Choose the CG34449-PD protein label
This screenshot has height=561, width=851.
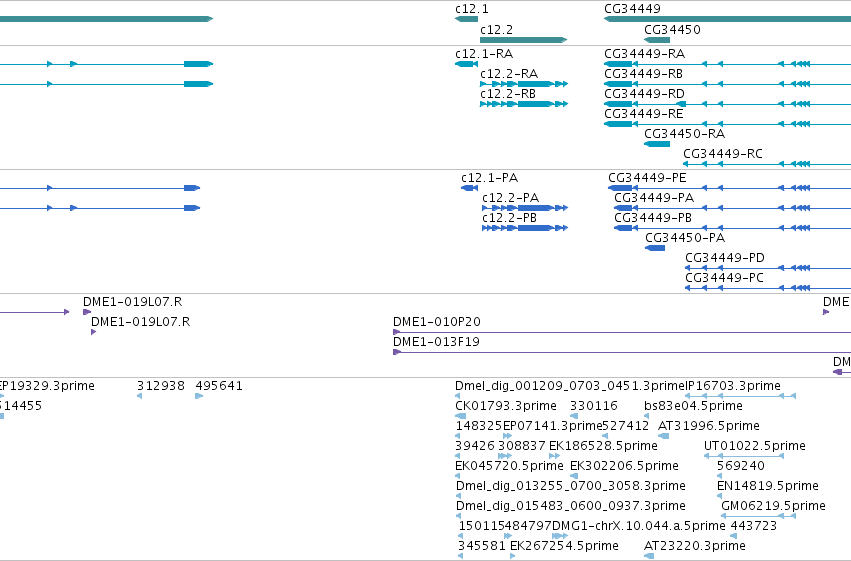click(725, 258)
